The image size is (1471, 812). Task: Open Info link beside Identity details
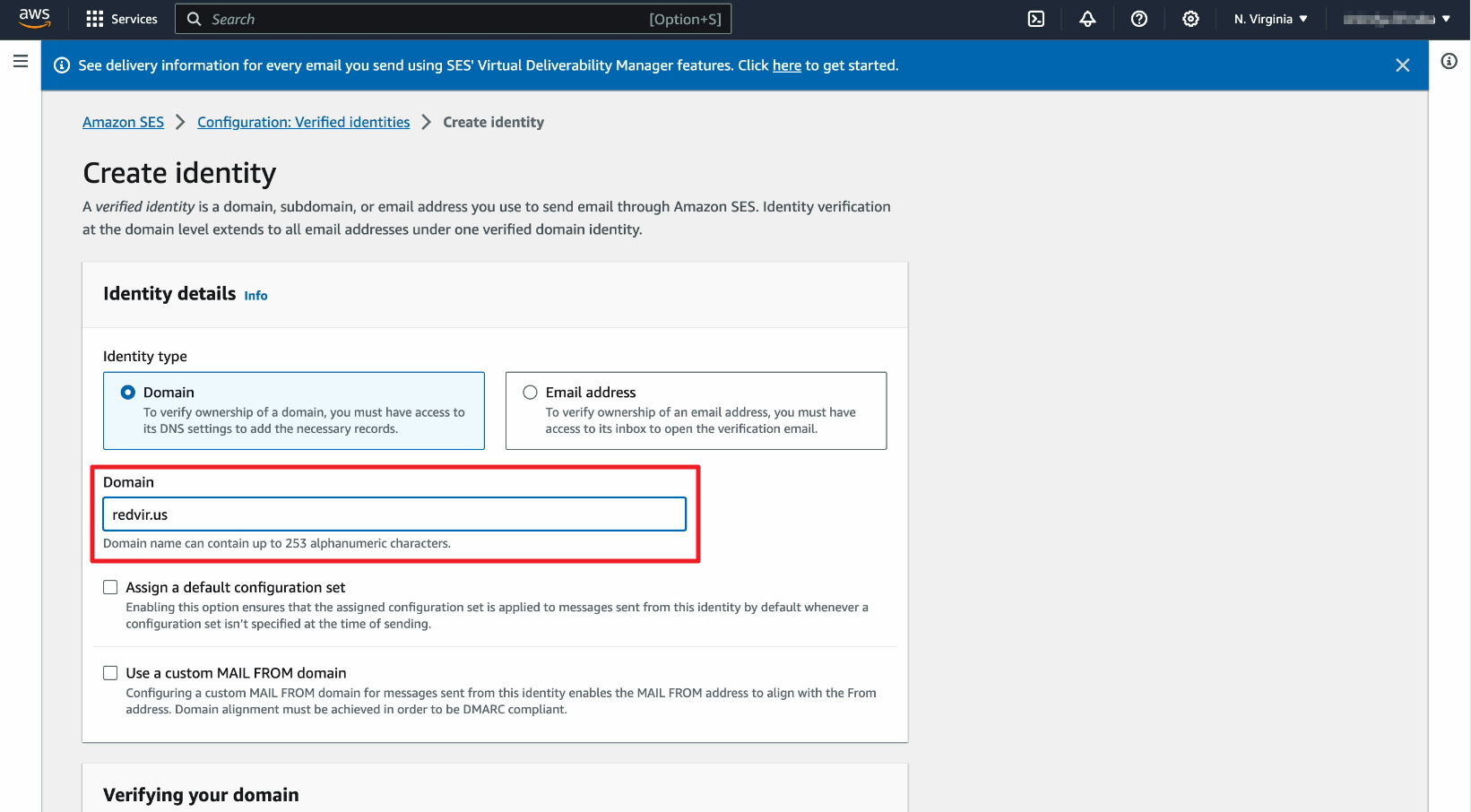point(255,296)
